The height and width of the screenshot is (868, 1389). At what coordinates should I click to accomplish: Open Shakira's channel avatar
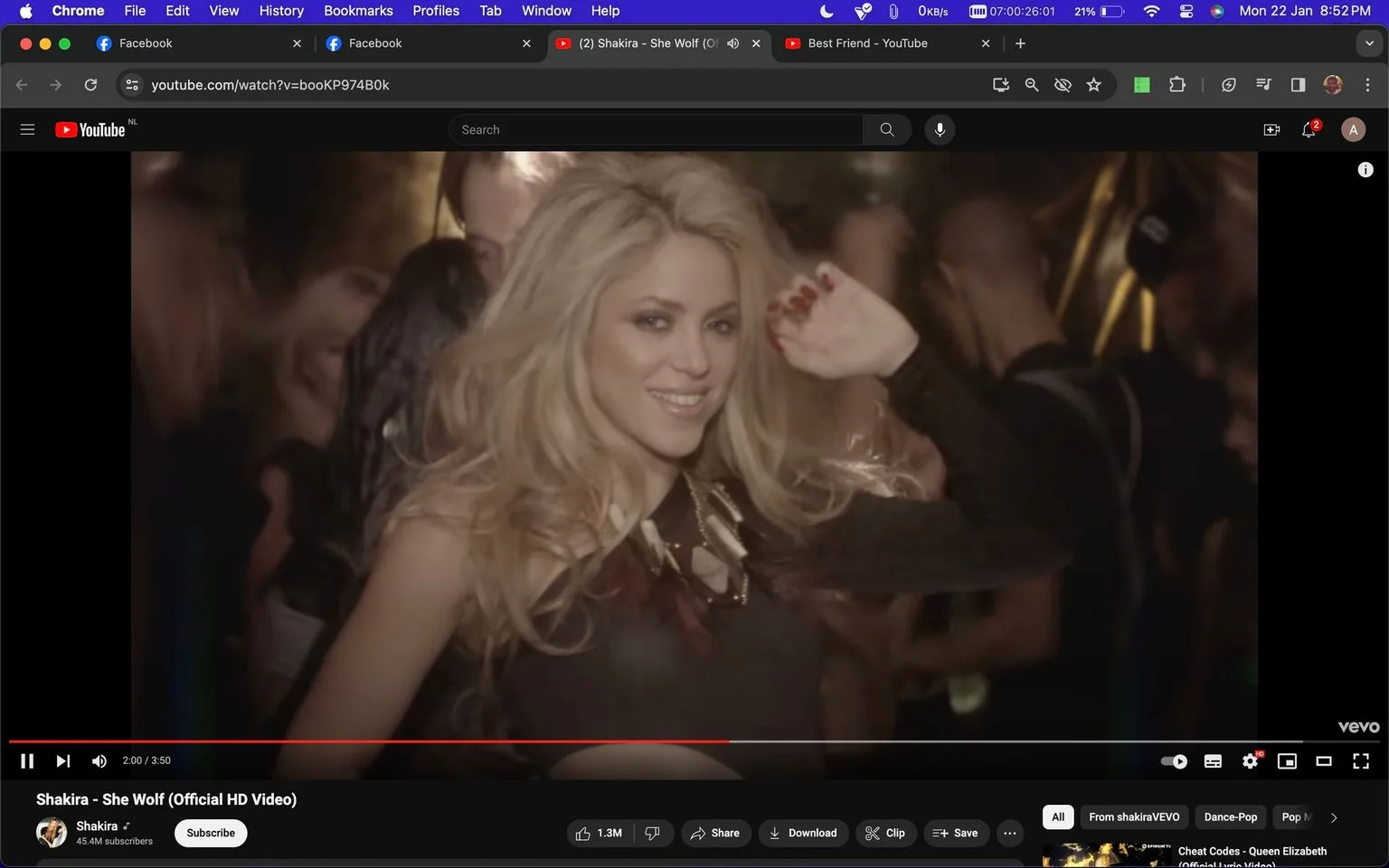52,832
